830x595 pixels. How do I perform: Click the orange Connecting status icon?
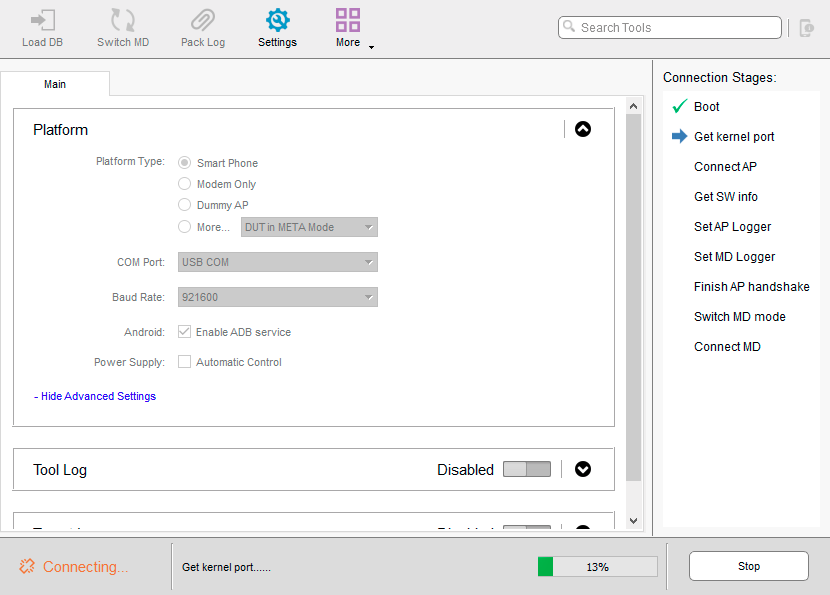(x=27, y=567)
